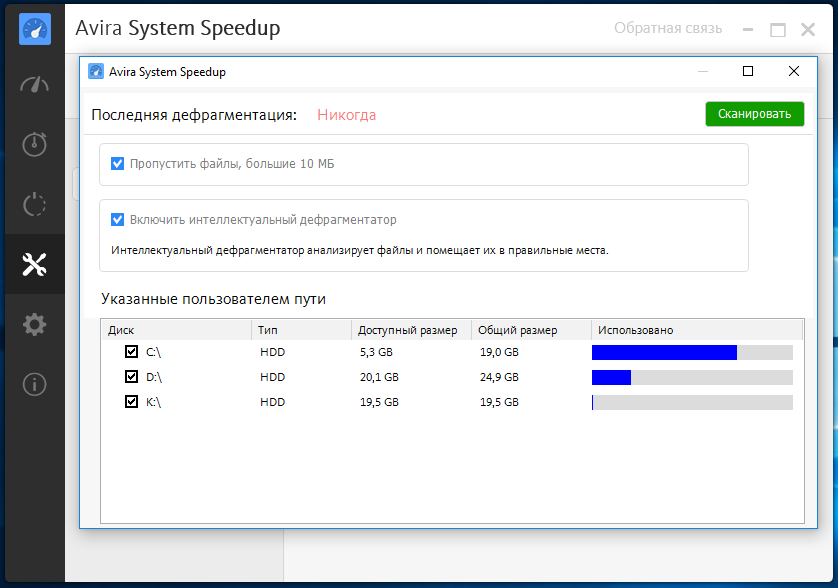The width and height of the screenshot is (838, 588).
Task: Open the stopwatch startup optimizer icon
Action: tap(35, 144)
